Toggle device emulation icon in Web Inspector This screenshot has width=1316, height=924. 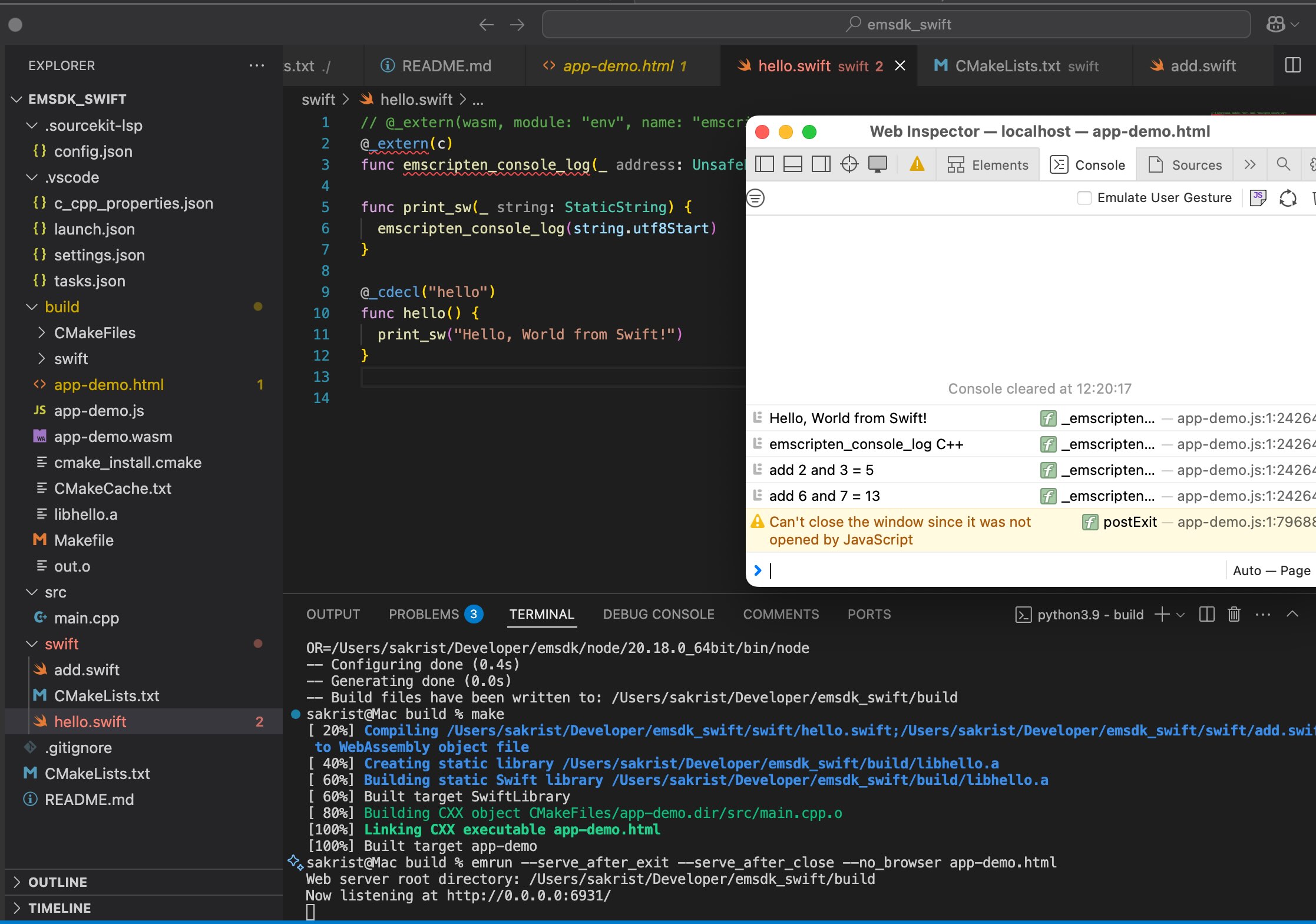pos(877,164)
